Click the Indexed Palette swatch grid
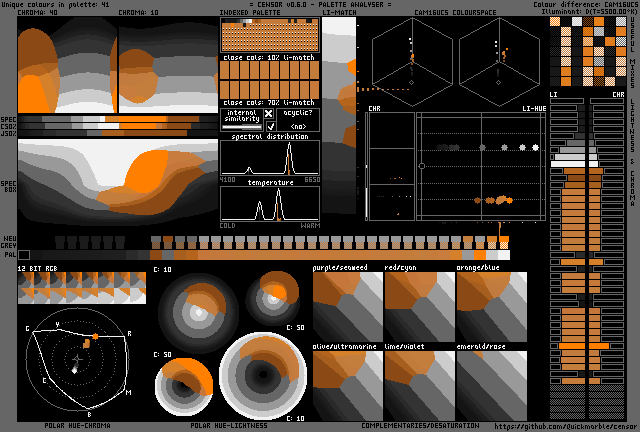 pos(269,36)
